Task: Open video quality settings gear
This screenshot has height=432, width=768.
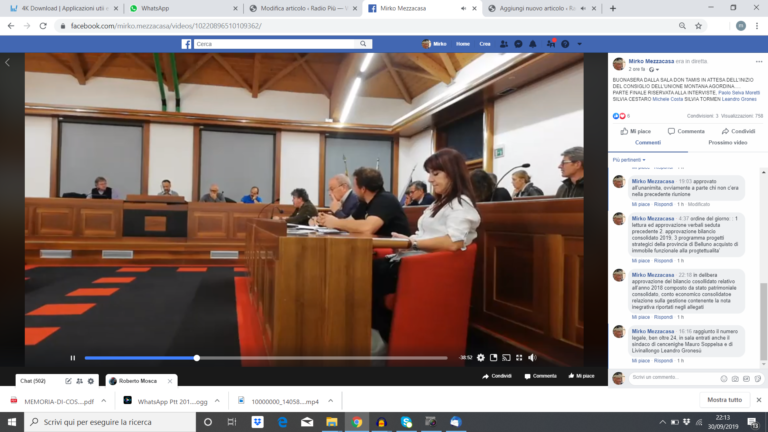Action: (x=480, y=357)
